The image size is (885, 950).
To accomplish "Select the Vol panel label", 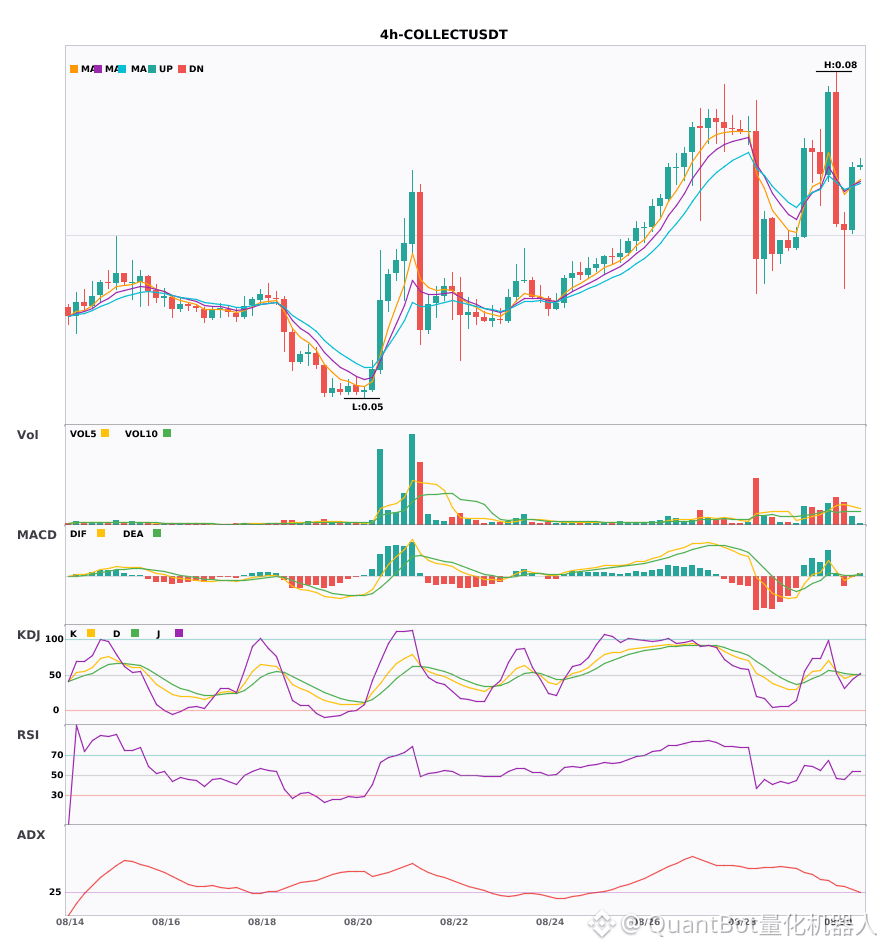I will tap(27, 434).
